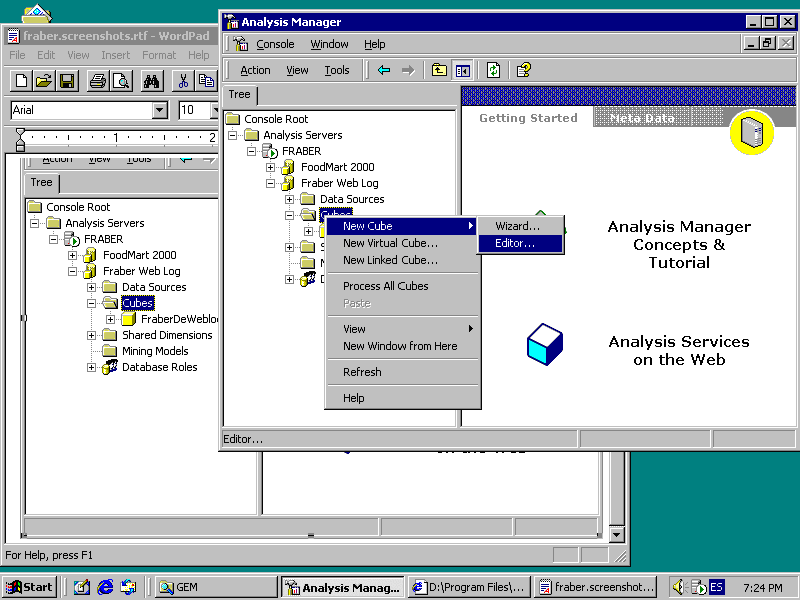Open the Analysis Manager Concepts & Tutorial link
800x600 pixels.
click(x=679, y=245)
